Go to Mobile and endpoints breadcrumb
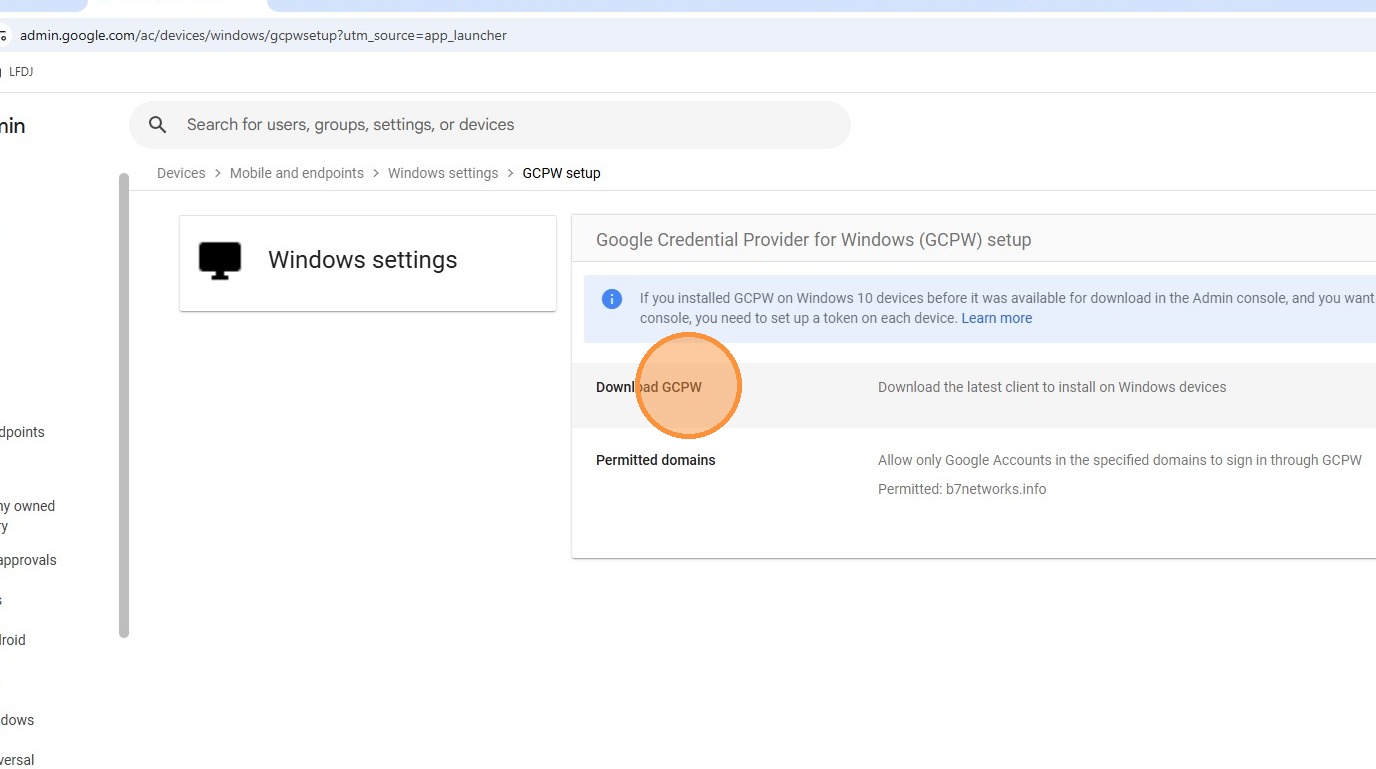1376x769 pixels. [x=297, y=173]
